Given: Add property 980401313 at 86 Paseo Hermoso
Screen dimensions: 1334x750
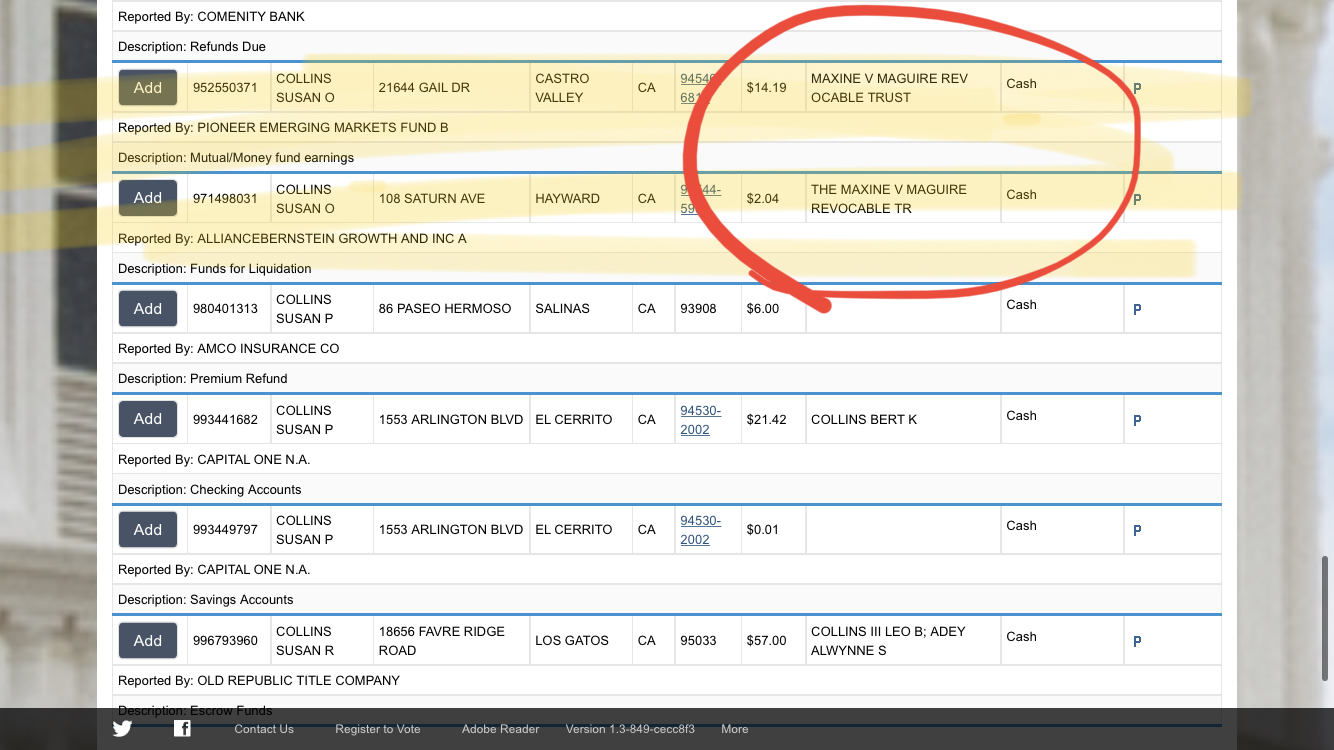Looking at the screenshot, I should (148, 308).
